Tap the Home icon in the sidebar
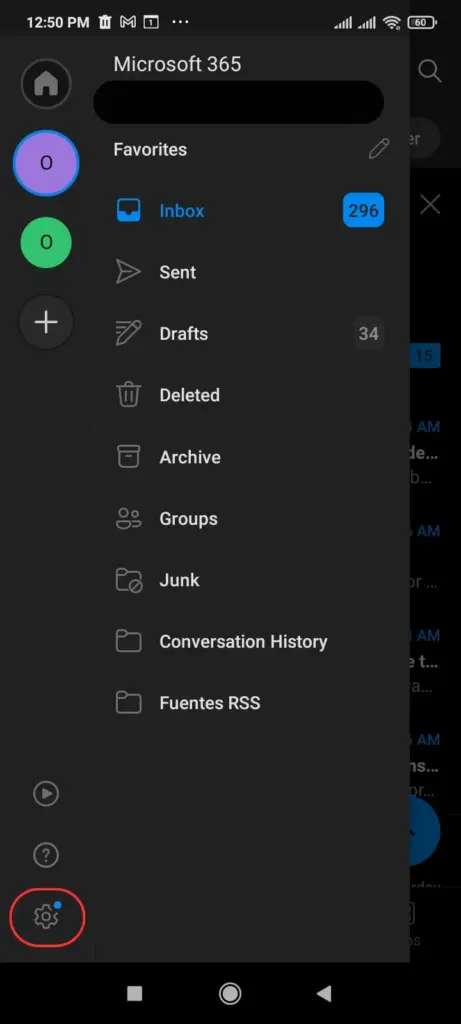This screenshot has height=1024, width=461. (x=46, y=84)
